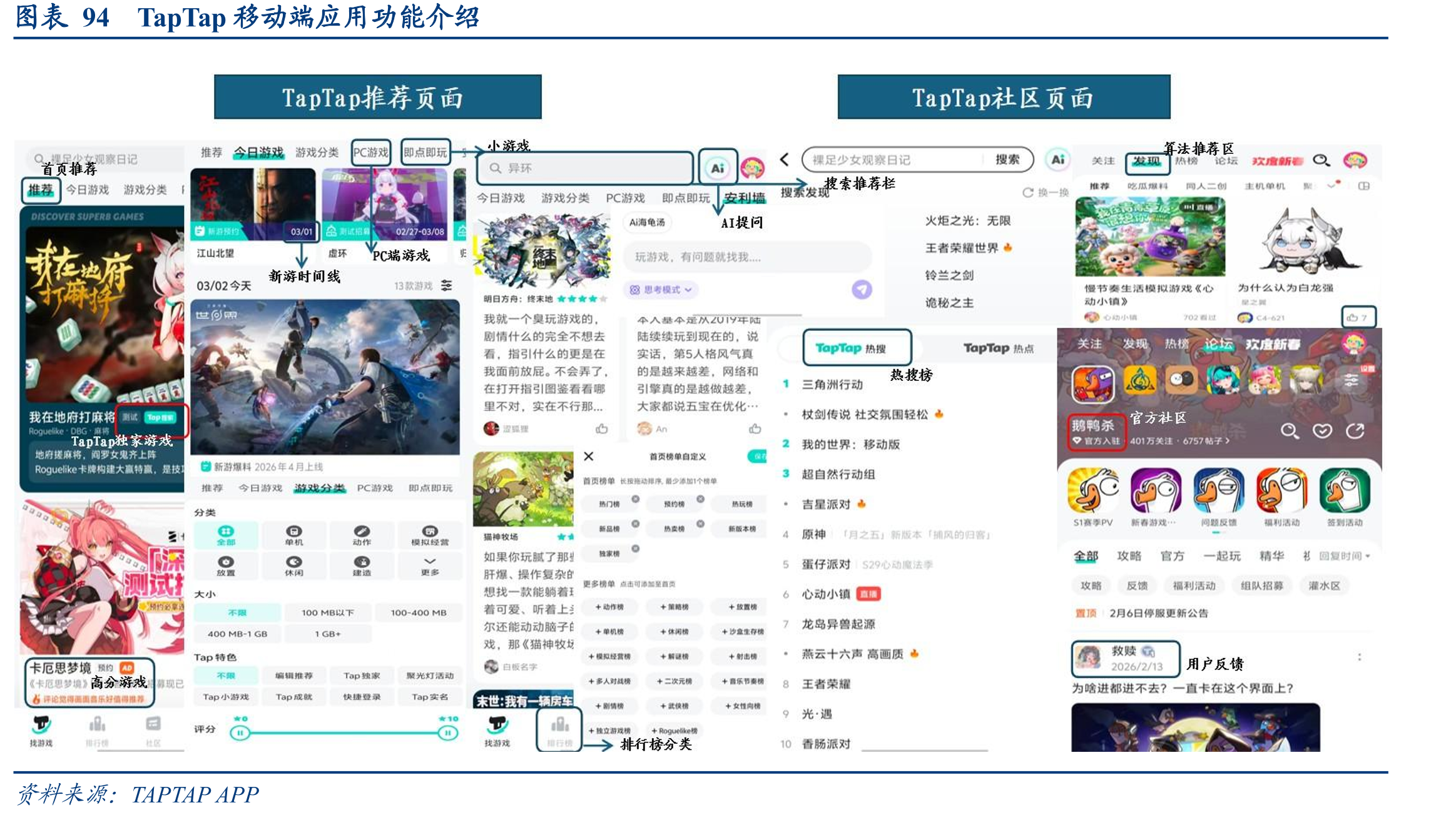Switch to the 今日游戏 tab above 江山北望
1456x815 pixels.
(258, 153)
